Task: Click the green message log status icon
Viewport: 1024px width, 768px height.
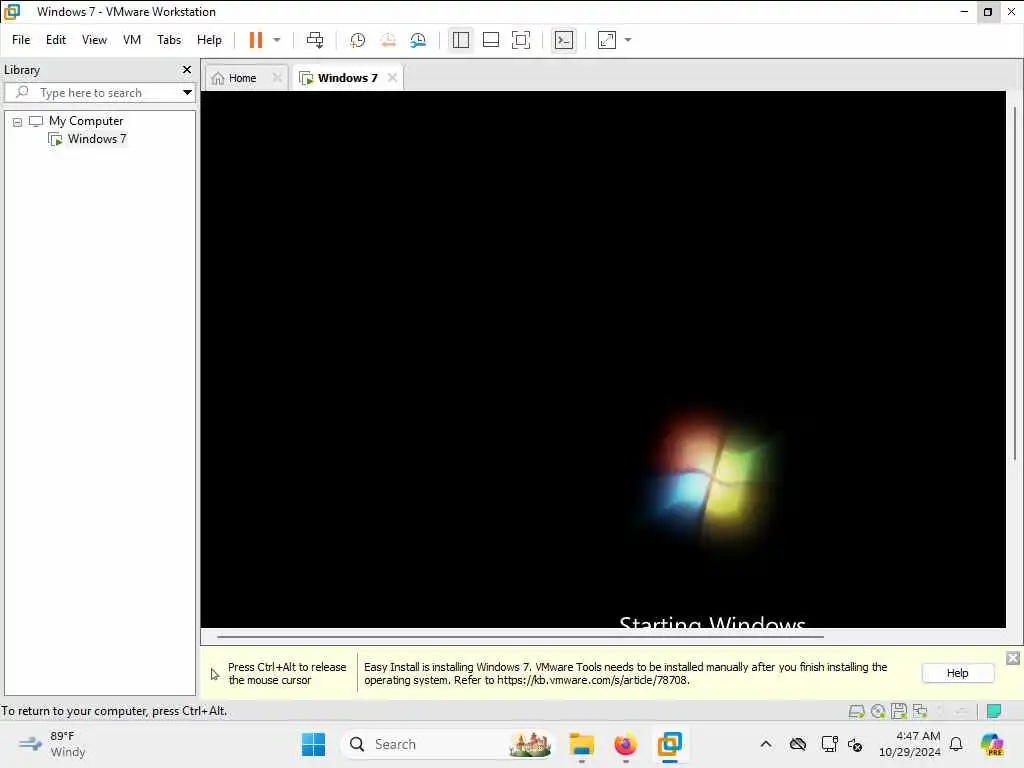Action: 994,711
